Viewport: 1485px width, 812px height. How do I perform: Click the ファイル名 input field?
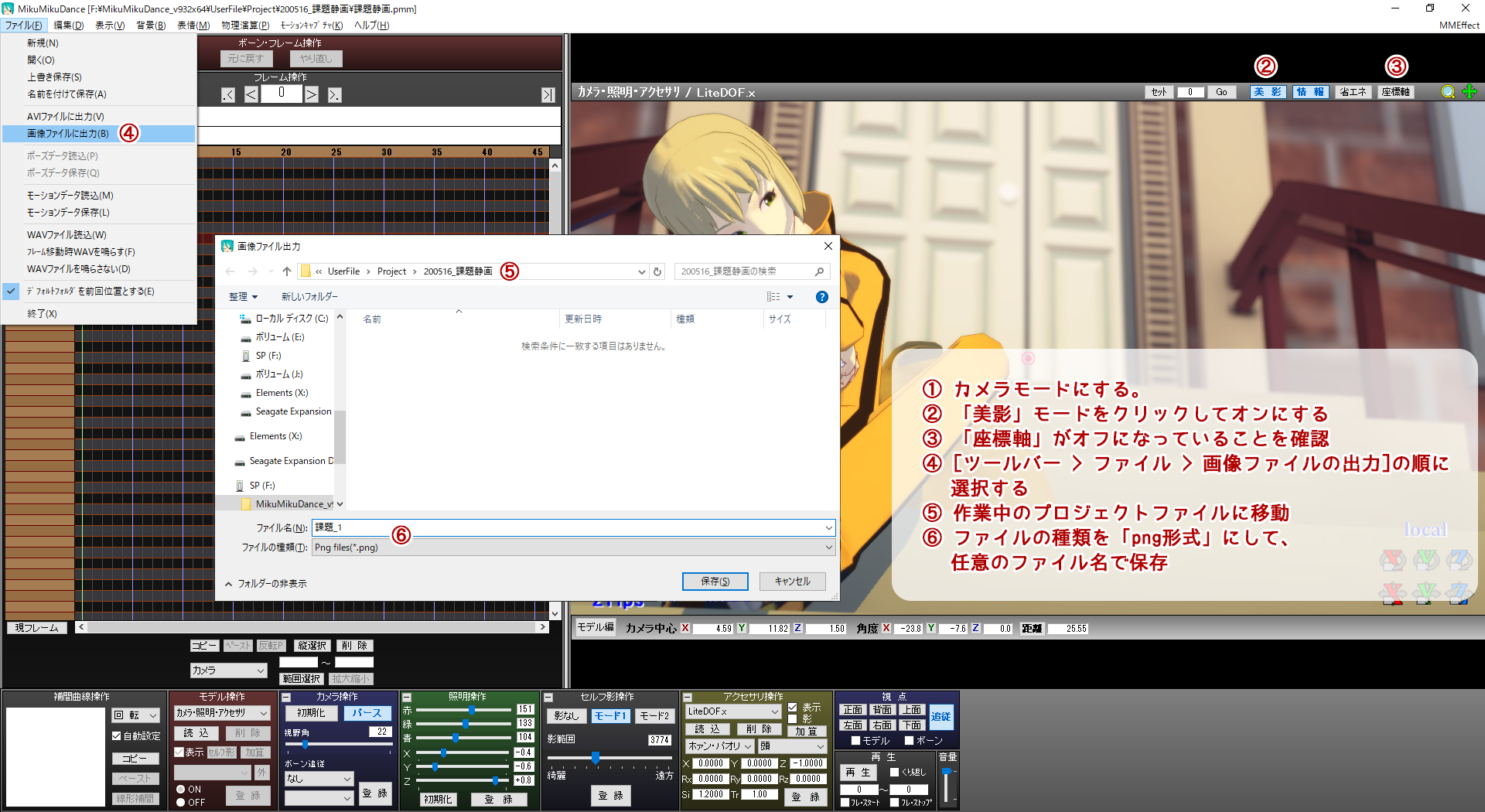click(568, 527)
